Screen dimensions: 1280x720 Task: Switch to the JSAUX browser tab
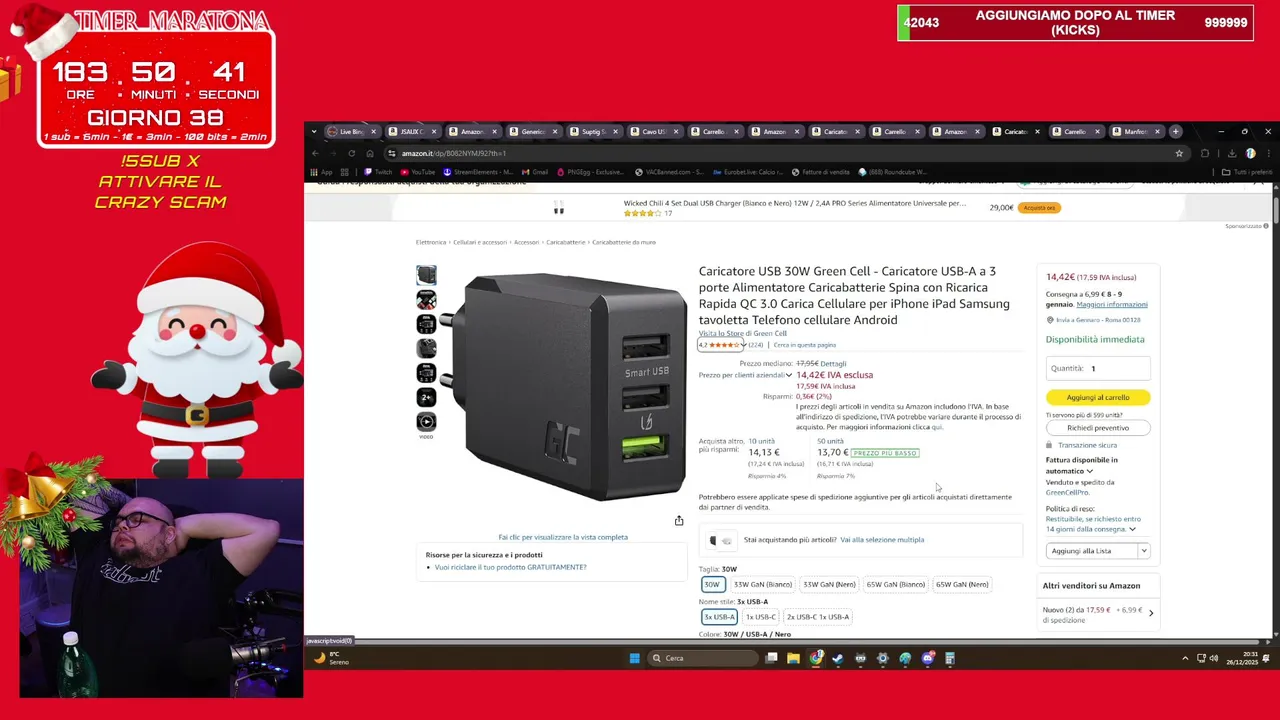click(410, 131)
